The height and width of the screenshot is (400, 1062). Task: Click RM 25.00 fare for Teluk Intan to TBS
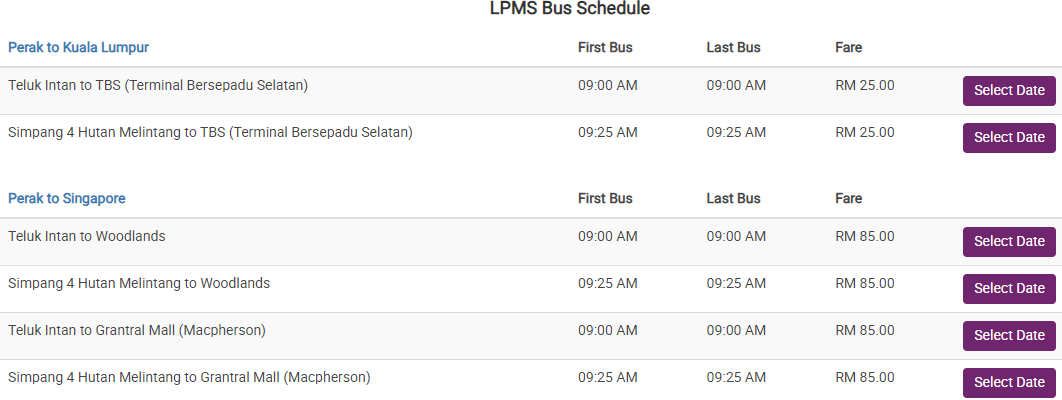point(865,85)
